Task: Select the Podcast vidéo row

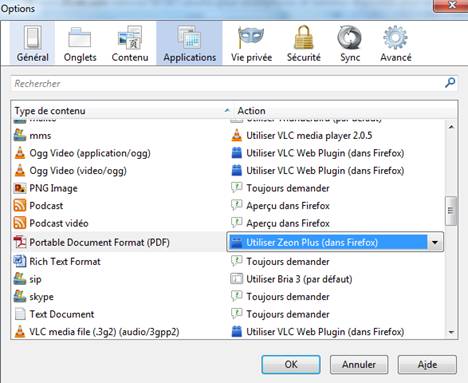Action: (x=229, y=223)
